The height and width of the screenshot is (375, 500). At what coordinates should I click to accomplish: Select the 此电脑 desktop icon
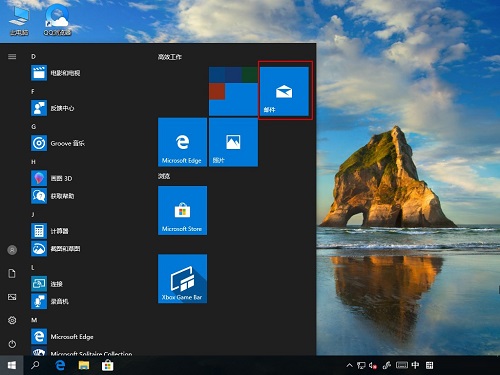[19, 21]
